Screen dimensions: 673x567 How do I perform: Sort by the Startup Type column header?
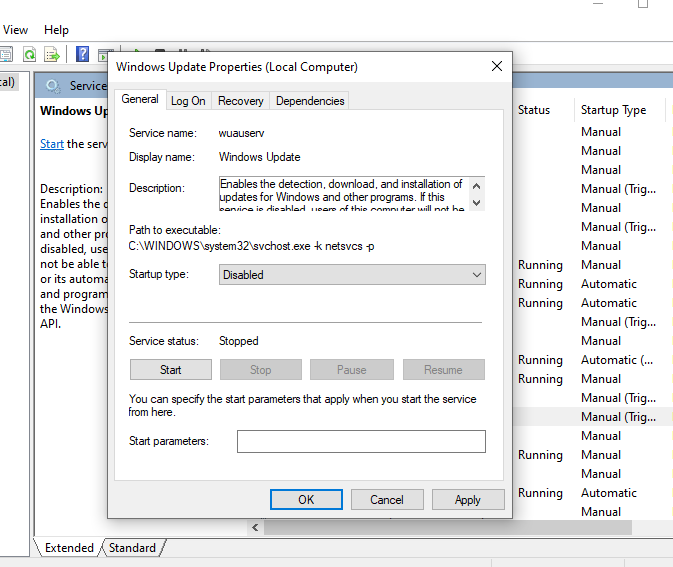(613, 110)
